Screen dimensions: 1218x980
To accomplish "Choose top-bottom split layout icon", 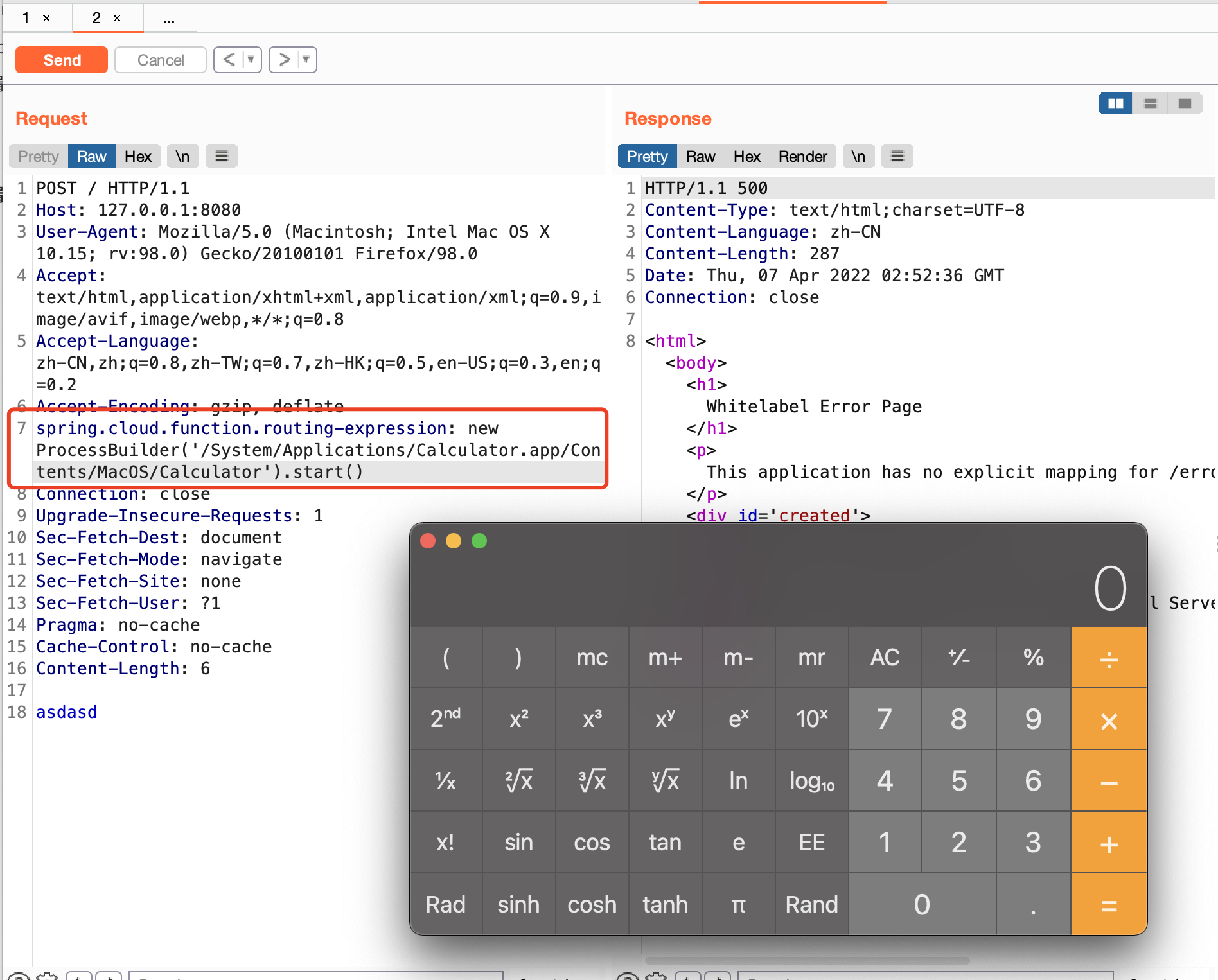I will coord(1151,103).
